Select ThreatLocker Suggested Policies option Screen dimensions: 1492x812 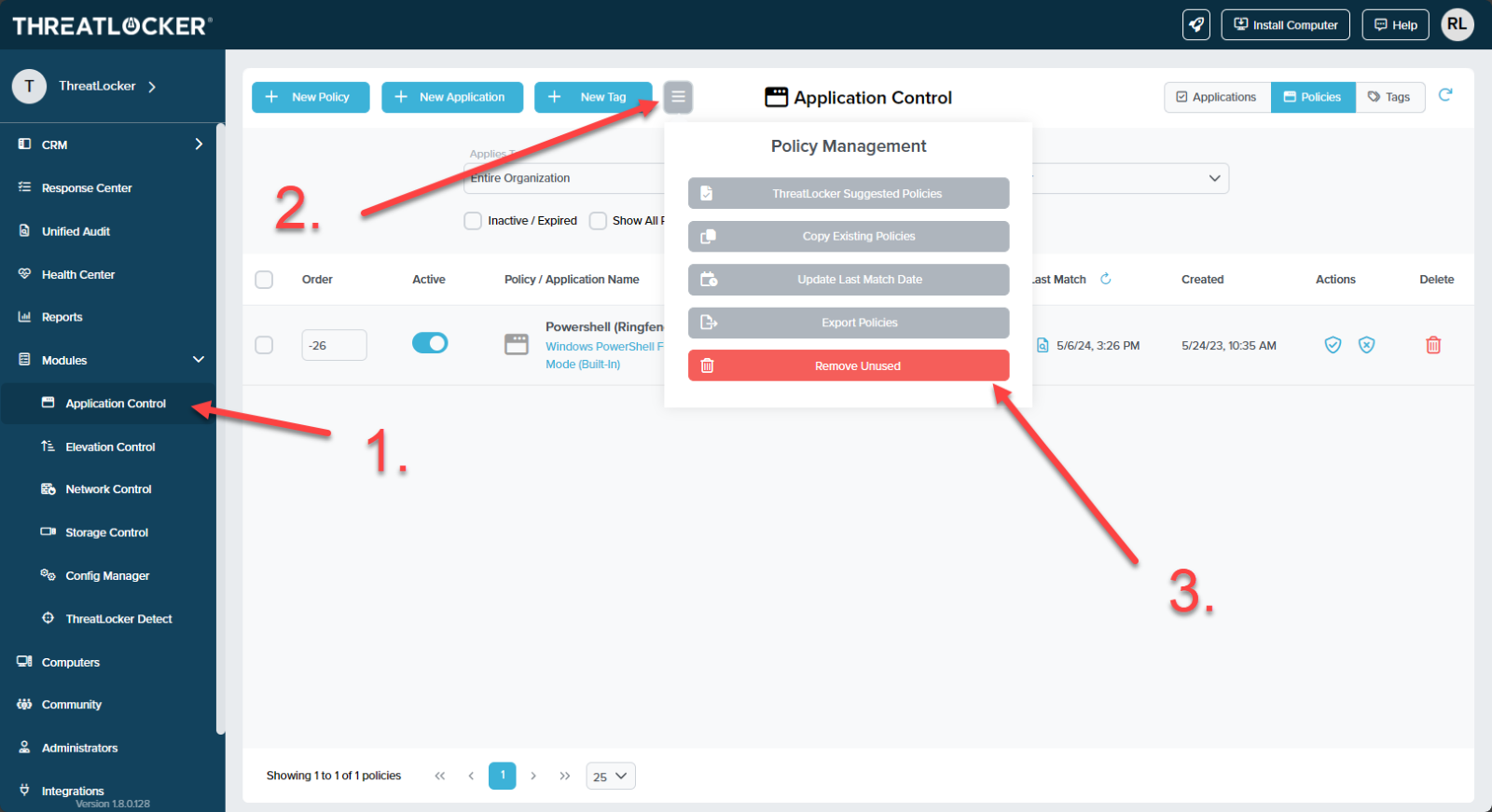pyautogui.click(x=849, y=193)
